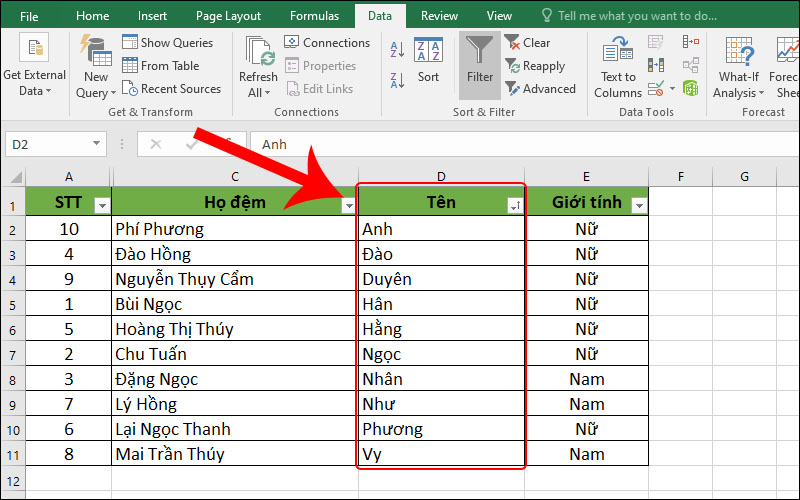Click cell containing Vy
The height and width of the screenshot is (500, 800).
point(441,454)
